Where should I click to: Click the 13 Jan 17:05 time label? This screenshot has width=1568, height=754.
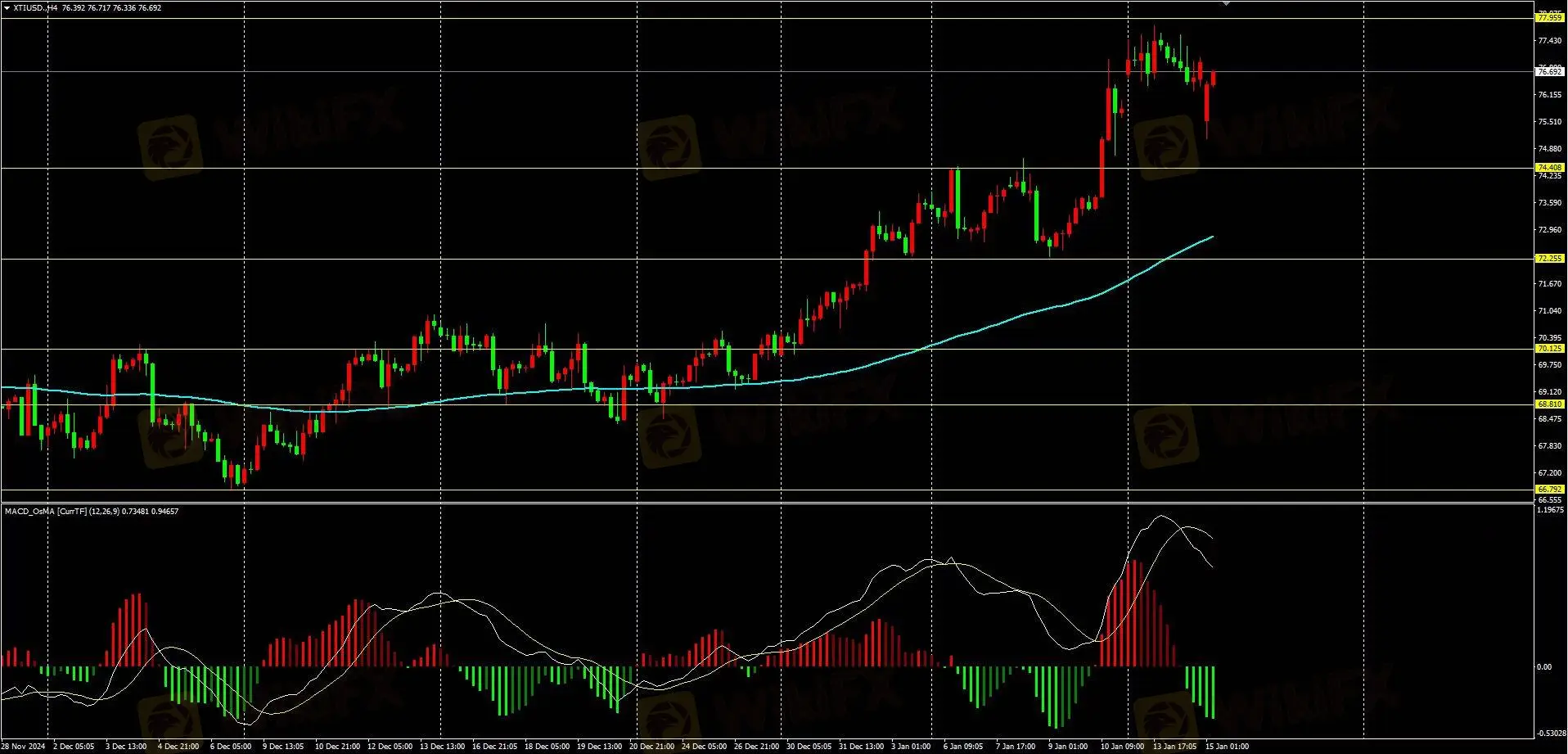coord(1174,747)
